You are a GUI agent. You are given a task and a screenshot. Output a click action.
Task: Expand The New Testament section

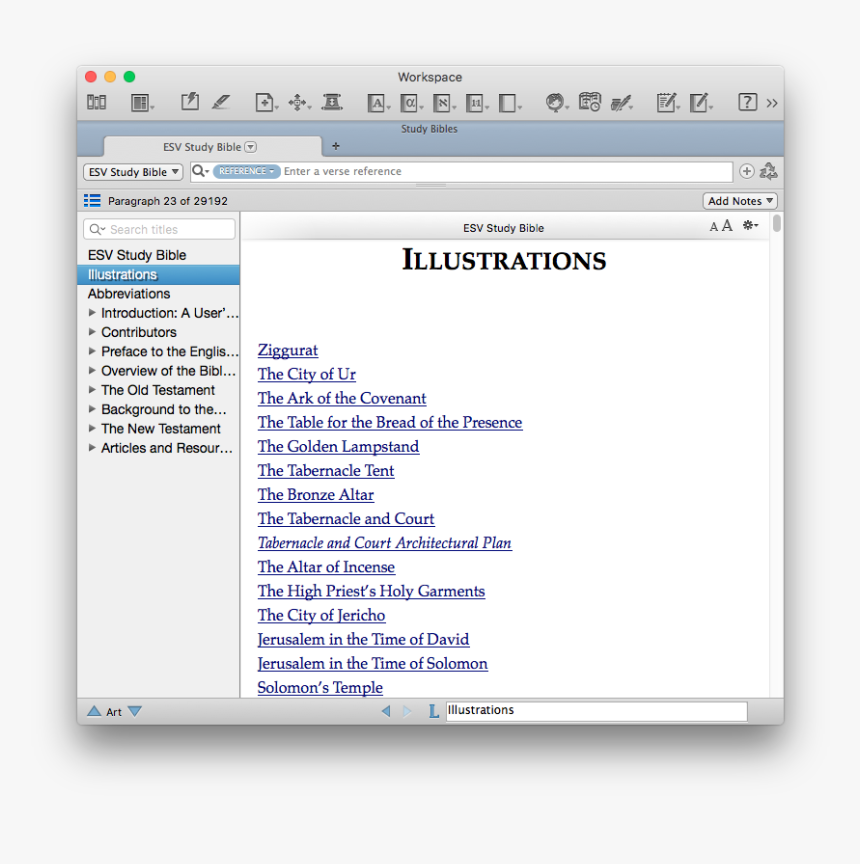pos(92,428)
